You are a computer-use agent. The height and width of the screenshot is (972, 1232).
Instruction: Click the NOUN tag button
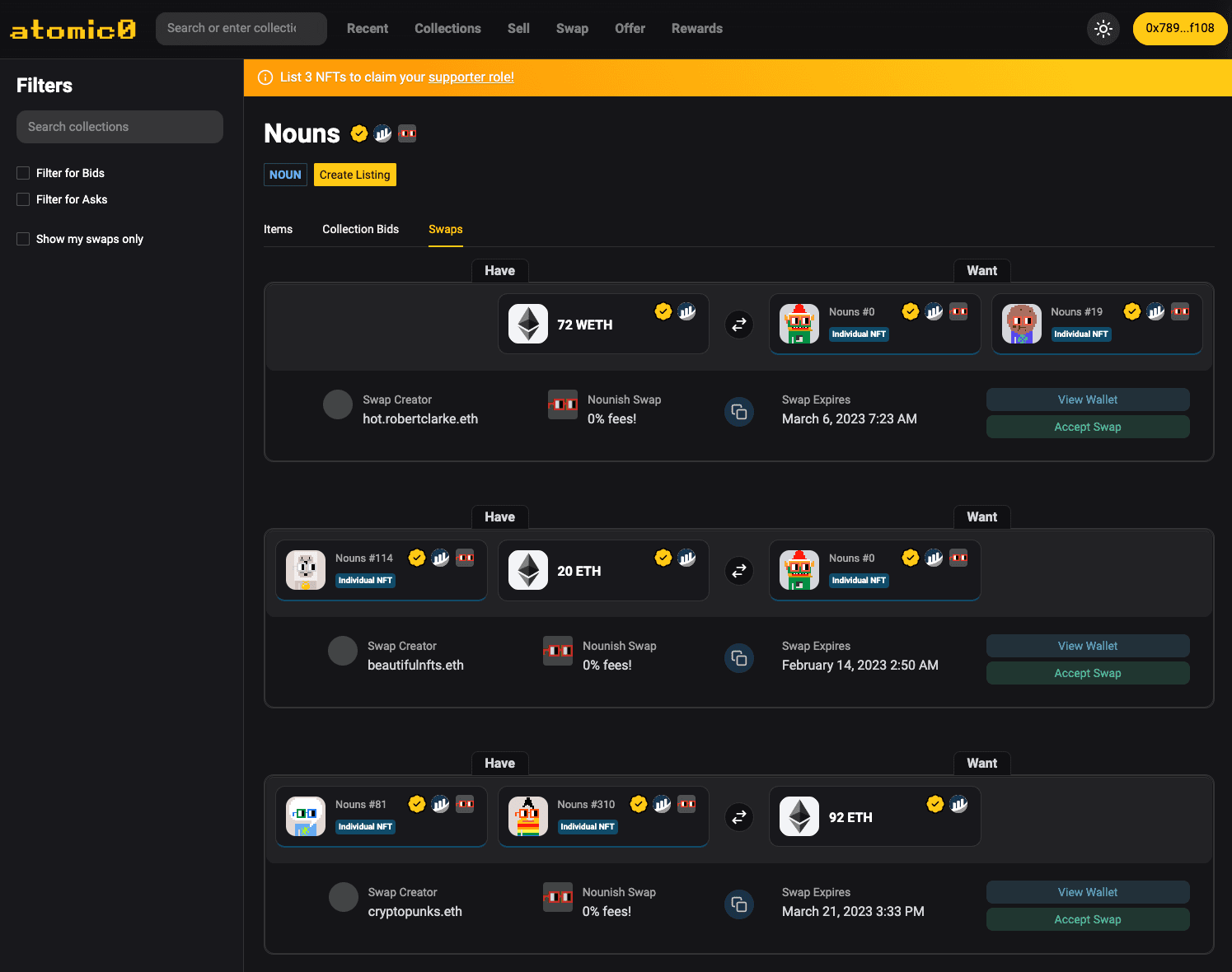click(x=285, y=175)
